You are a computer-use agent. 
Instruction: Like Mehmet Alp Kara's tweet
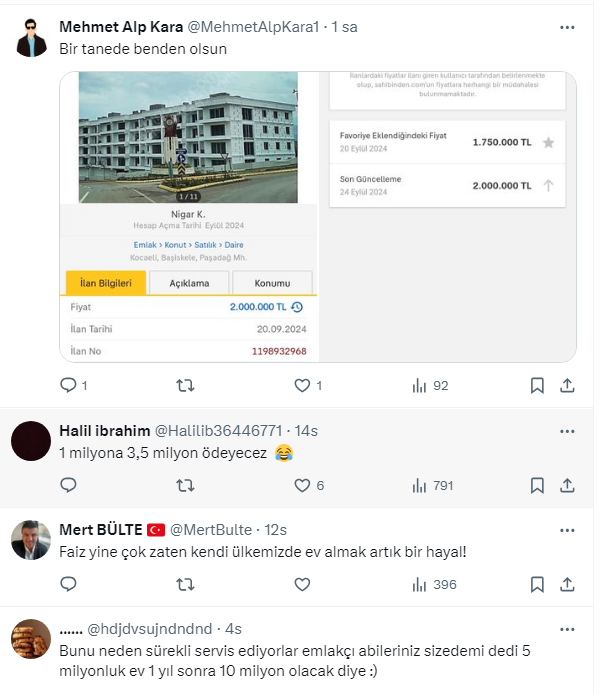[x=303, y=385]
